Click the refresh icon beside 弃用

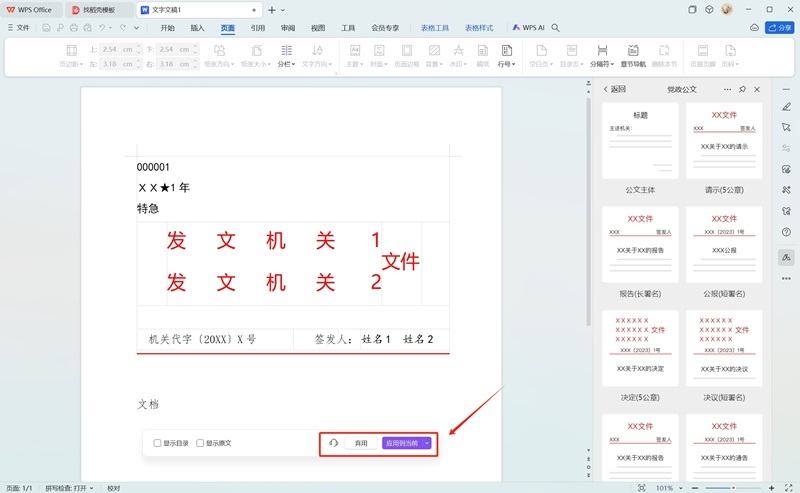[x=333, y=443]
